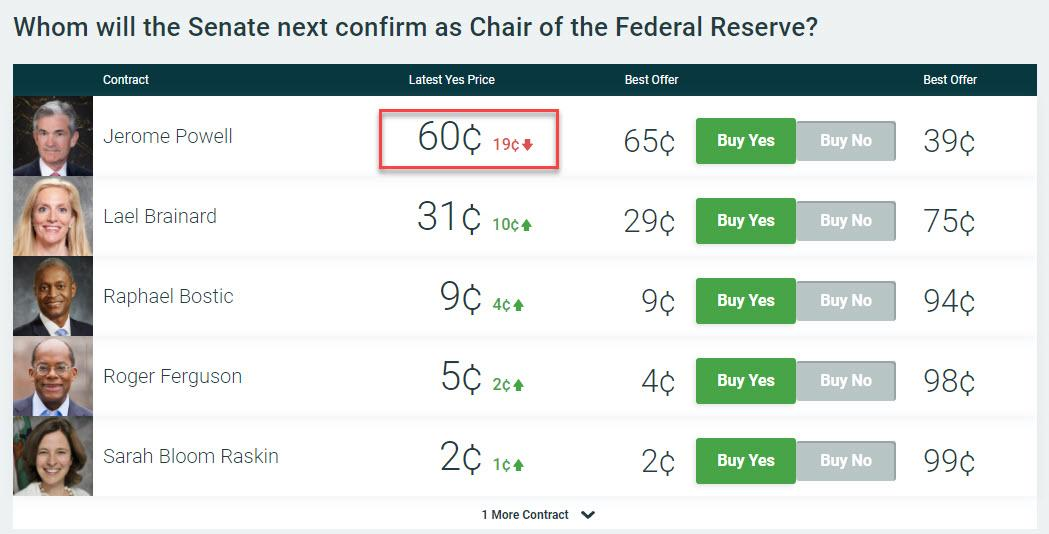Click the Latest Yes Price column header
The width and height of the screenshot is (1049, 534).
pyautogui.click(x=451, y=80)
